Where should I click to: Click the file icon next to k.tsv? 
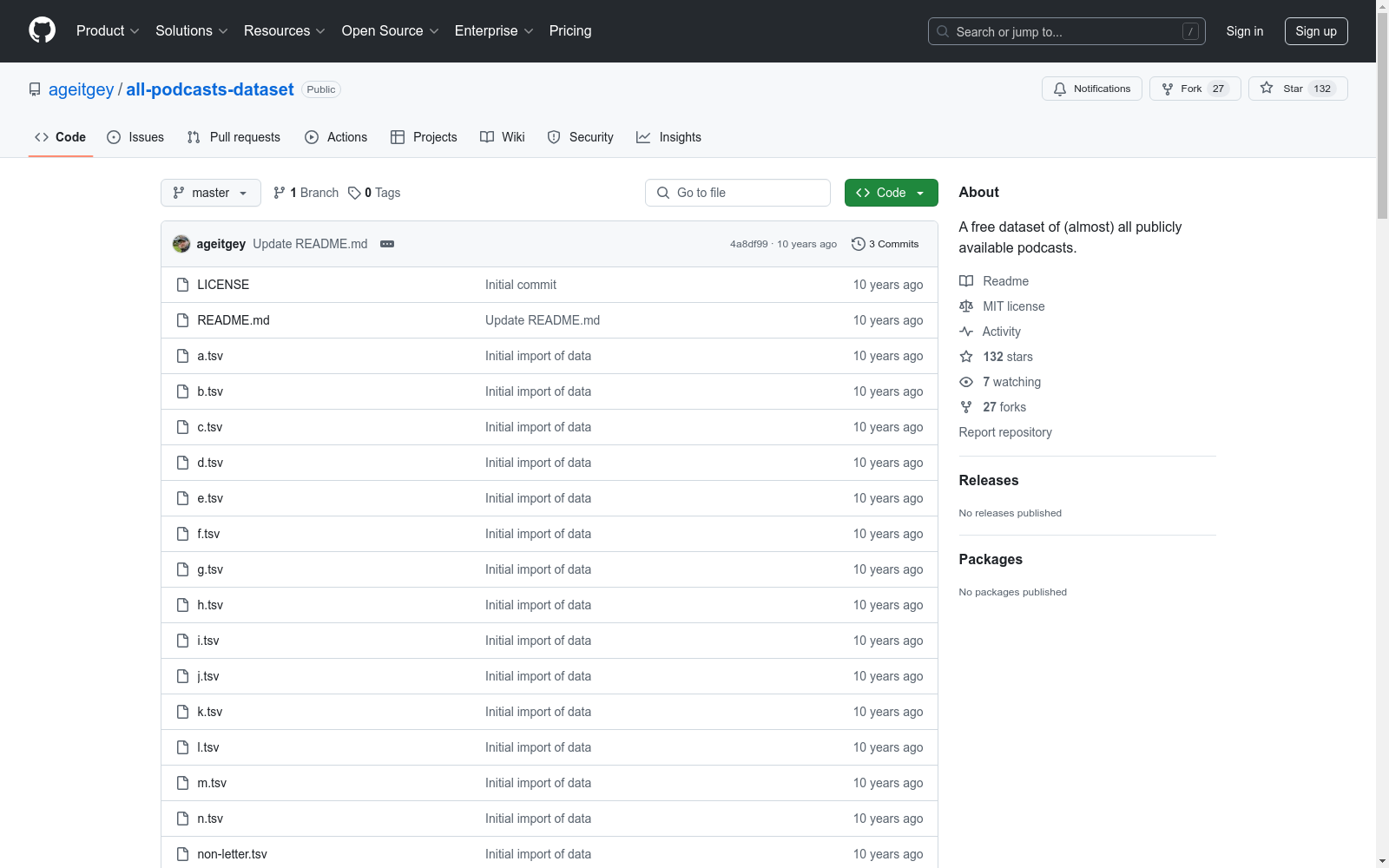(182, 712)
